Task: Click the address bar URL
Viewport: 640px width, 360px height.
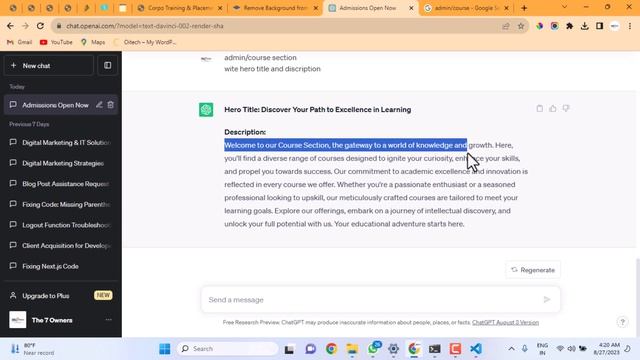Action: coord(145,26)
